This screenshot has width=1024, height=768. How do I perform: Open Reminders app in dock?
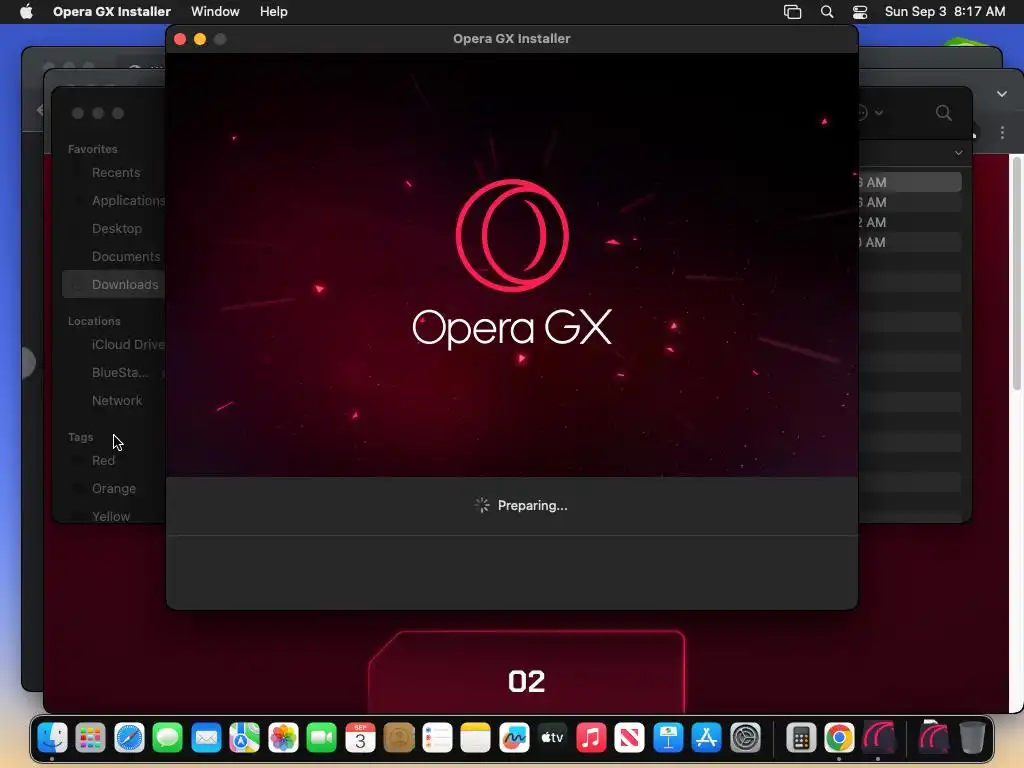point(437,739)
